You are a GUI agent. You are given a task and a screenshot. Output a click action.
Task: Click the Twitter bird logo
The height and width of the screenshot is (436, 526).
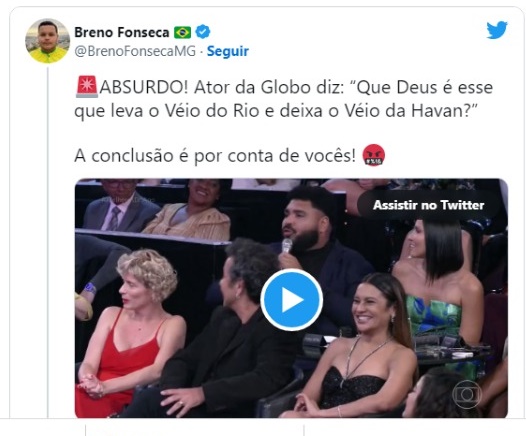[497, 30]
